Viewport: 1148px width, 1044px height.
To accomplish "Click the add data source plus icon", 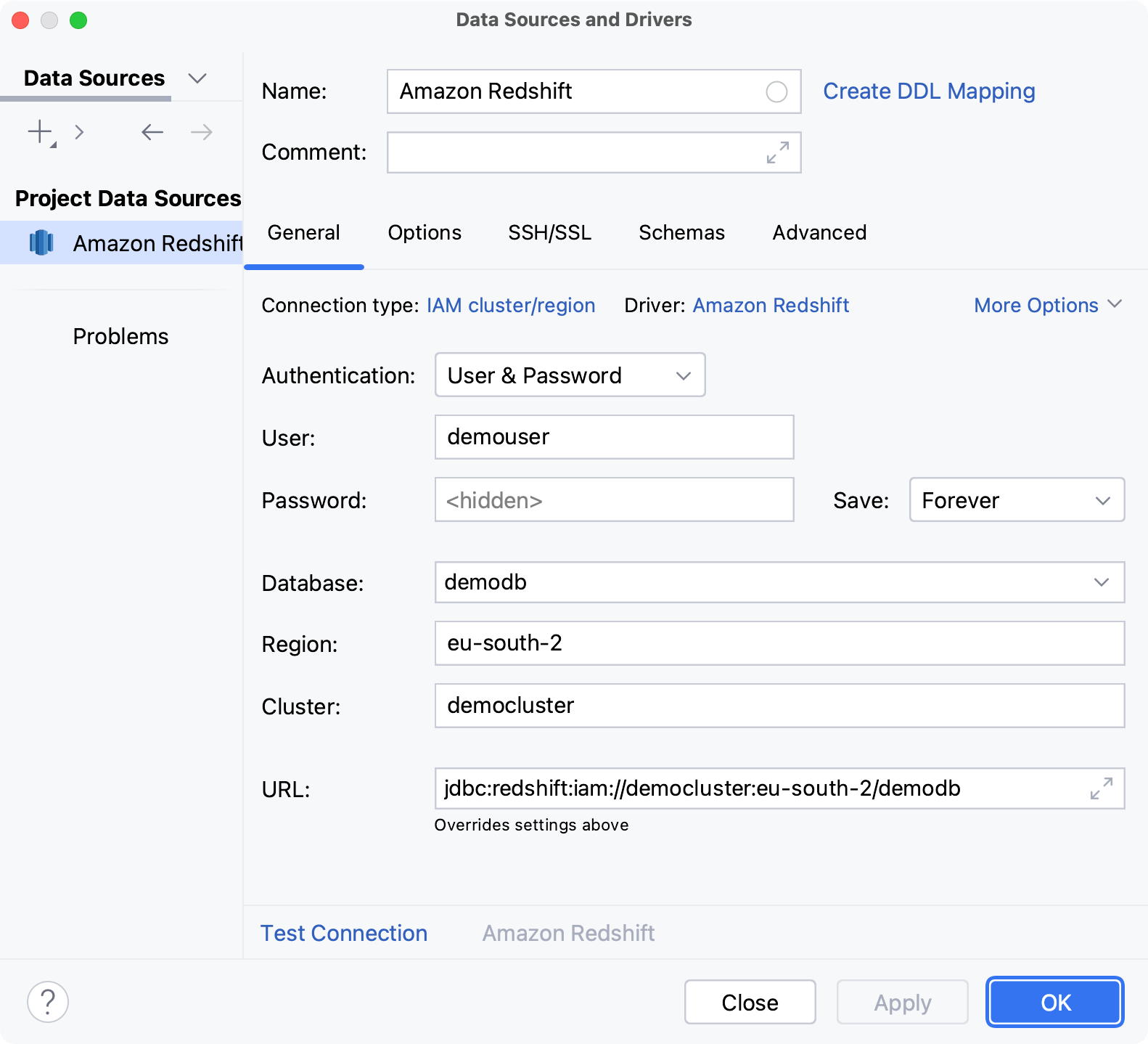I will point(40,132).
